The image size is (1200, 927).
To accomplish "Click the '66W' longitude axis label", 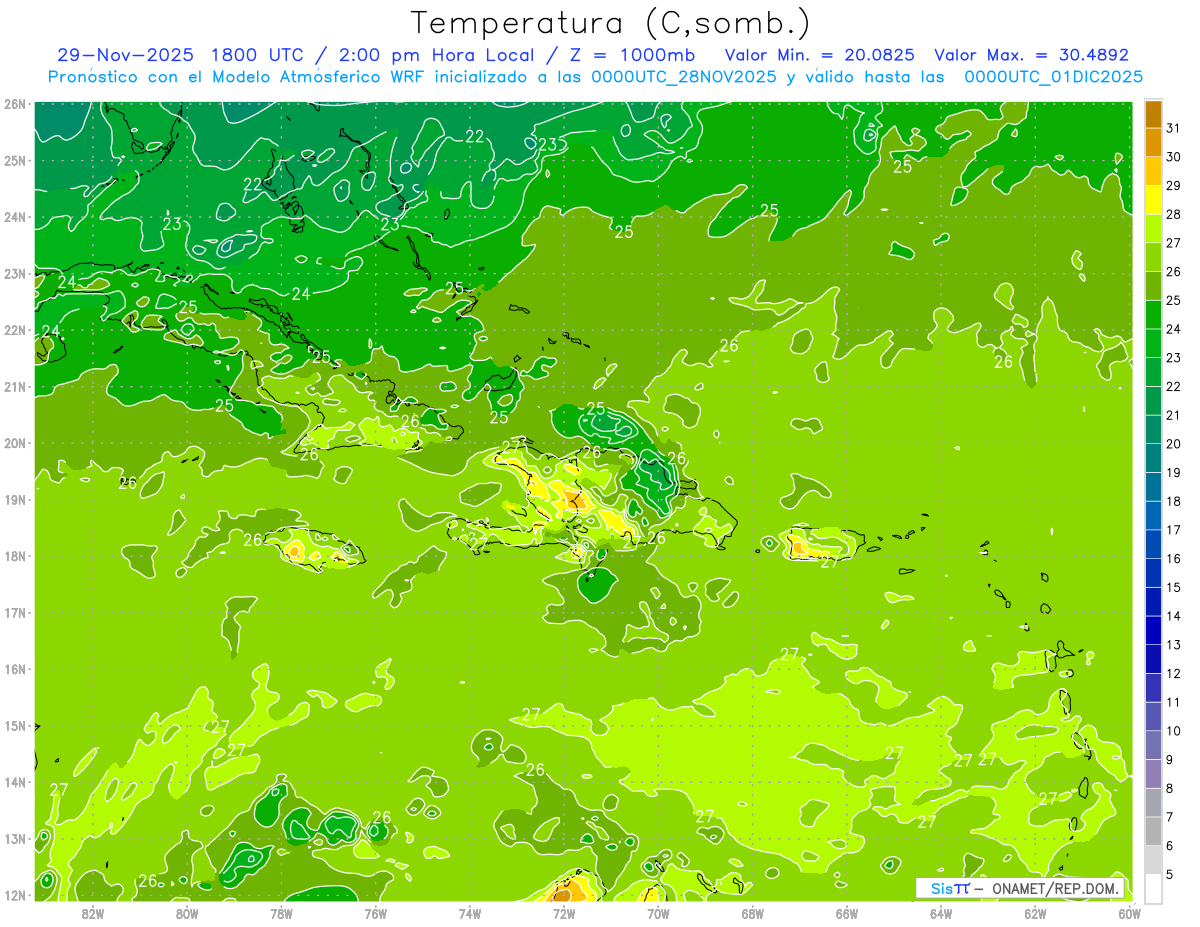I will tap(846, 913).
